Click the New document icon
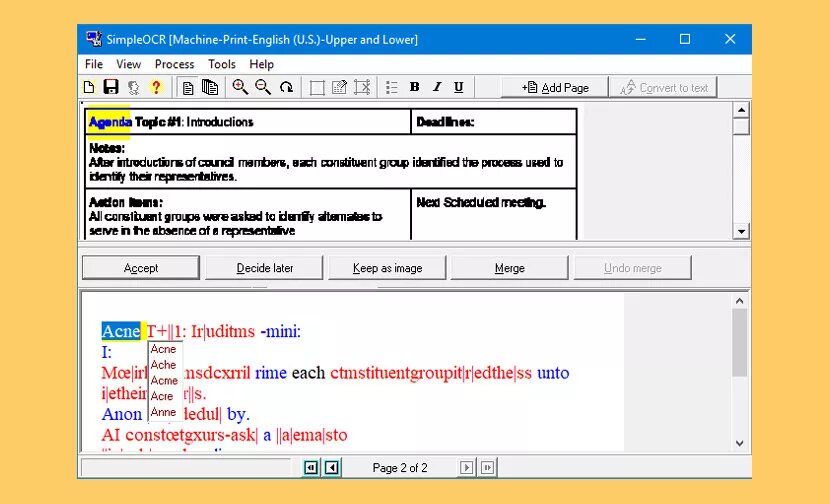This screenshot has height=504, width=830. pyautogui.click(x=89, y=87)
